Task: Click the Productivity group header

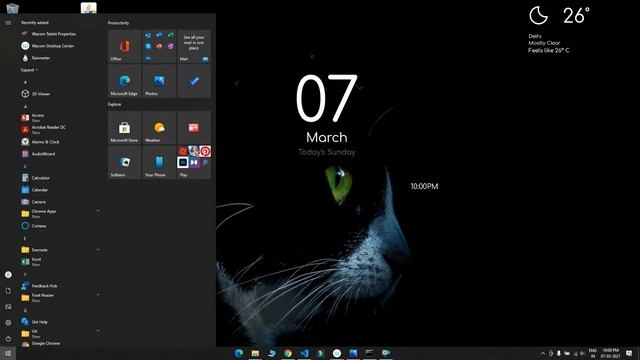Action: (x=118, y=23)
